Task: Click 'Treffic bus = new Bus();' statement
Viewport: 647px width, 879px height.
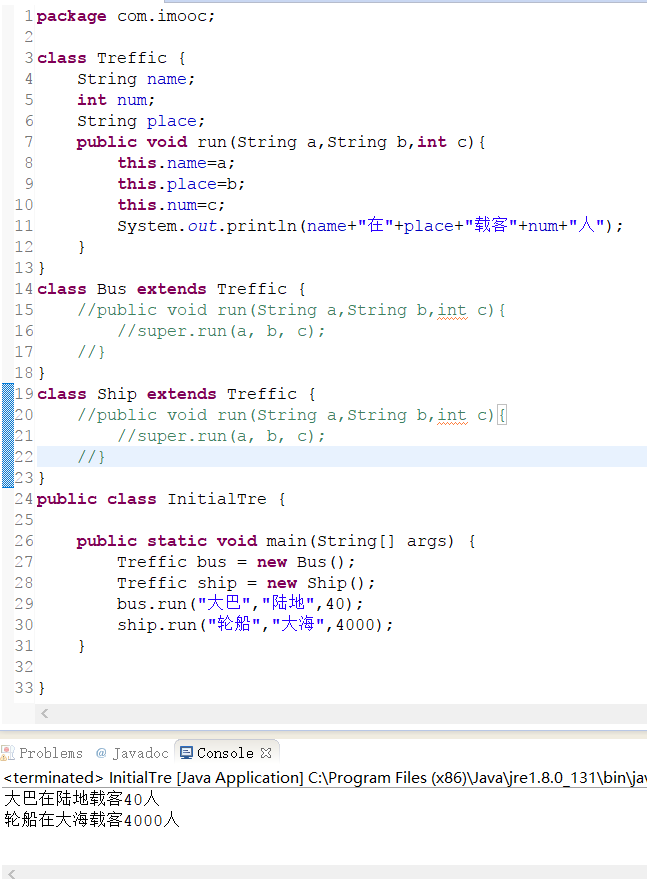Action: click(236, 562)
